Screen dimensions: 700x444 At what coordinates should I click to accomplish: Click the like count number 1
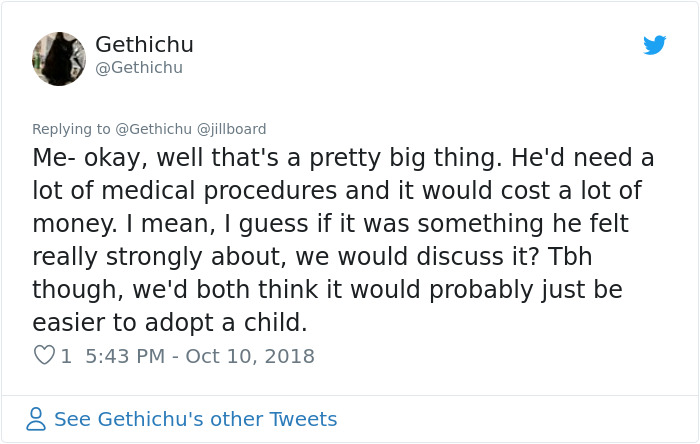66,356
